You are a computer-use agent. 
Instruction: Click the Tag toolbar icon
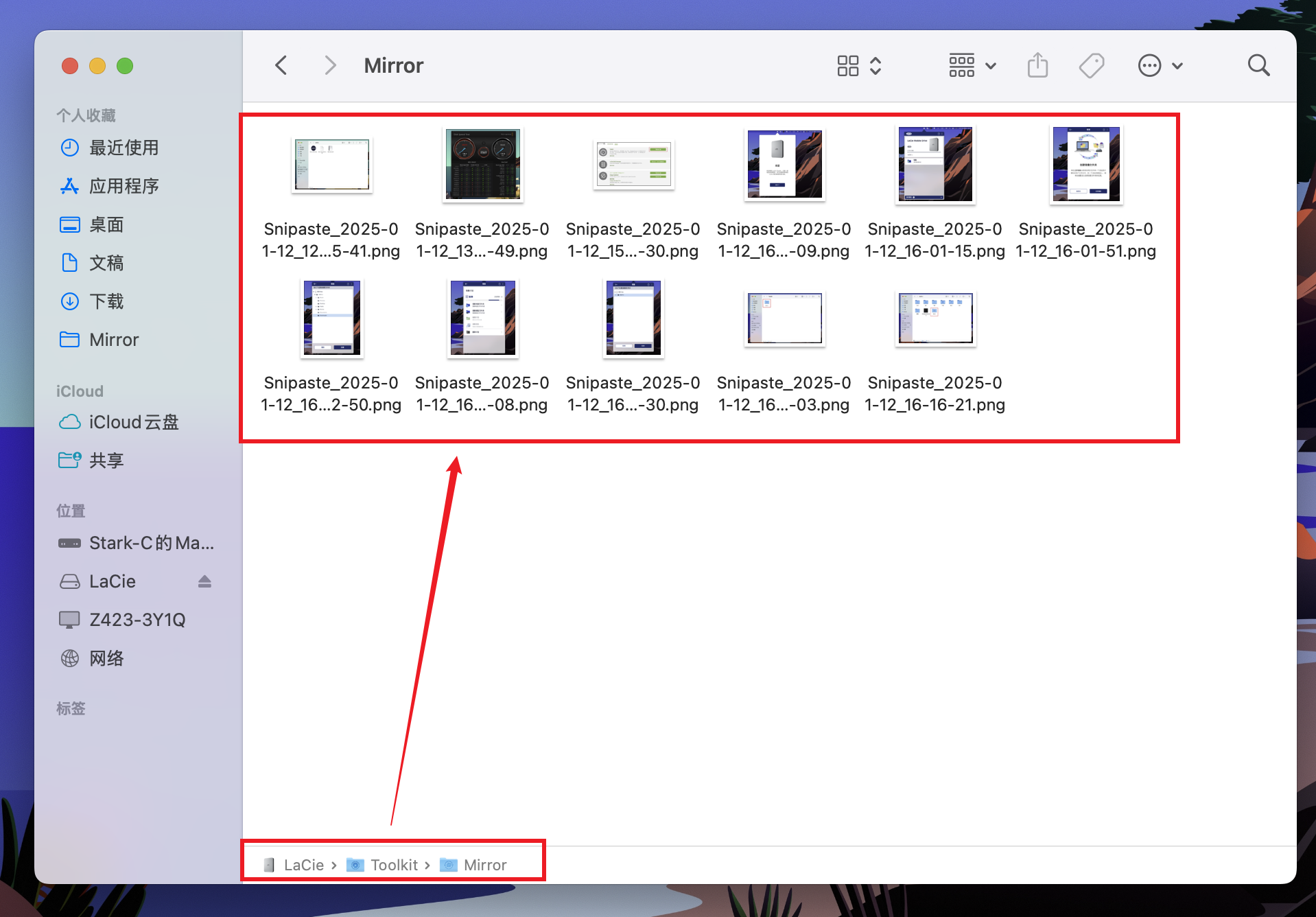pos(1092,66)
